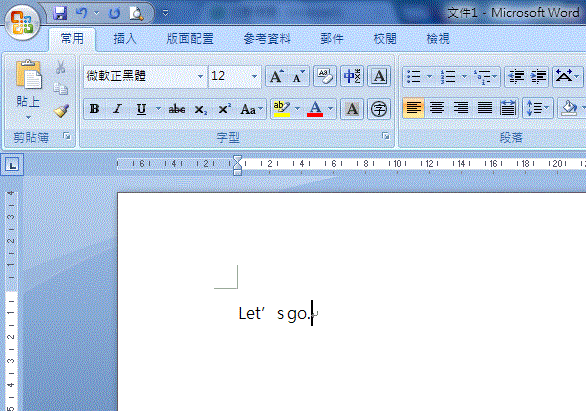Image resolution: width=586 pixels, height=411 pixels.
Task: Increase paragraph indent
Action: 538,76
